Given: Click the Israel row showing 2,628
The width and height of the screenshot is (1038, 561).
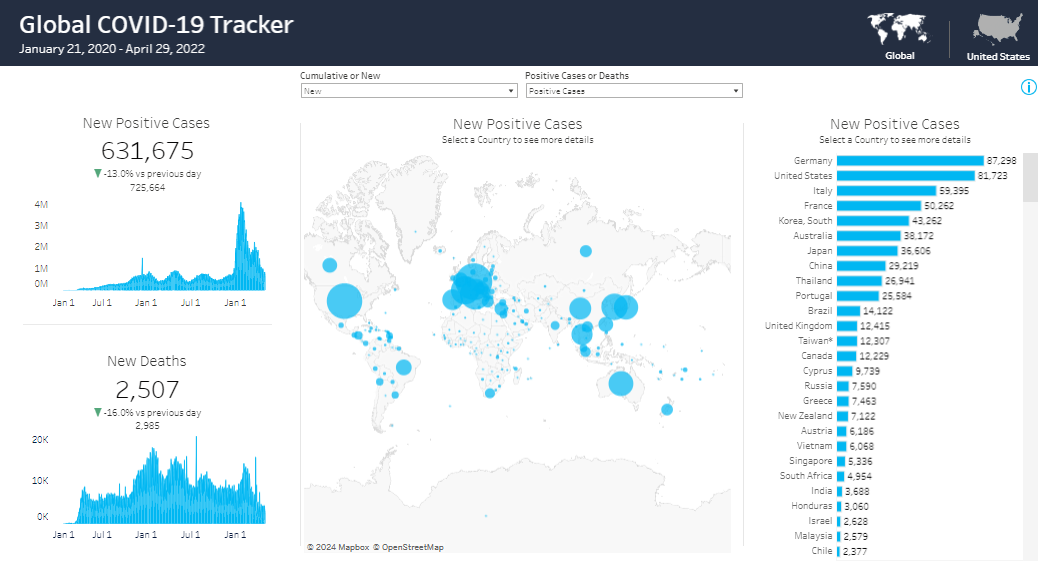Looking at the screenshot, I should click(838, 521).
